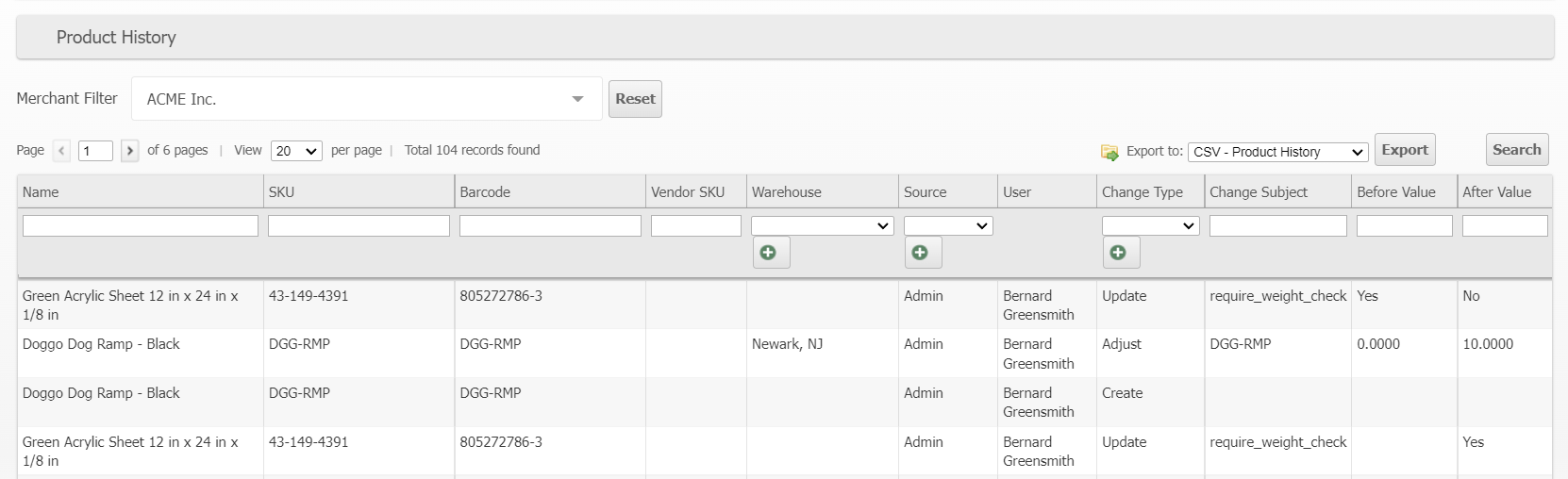1568x479 pixels.
Task: Sort by the SKU column header
Action: tap(281, 192)
